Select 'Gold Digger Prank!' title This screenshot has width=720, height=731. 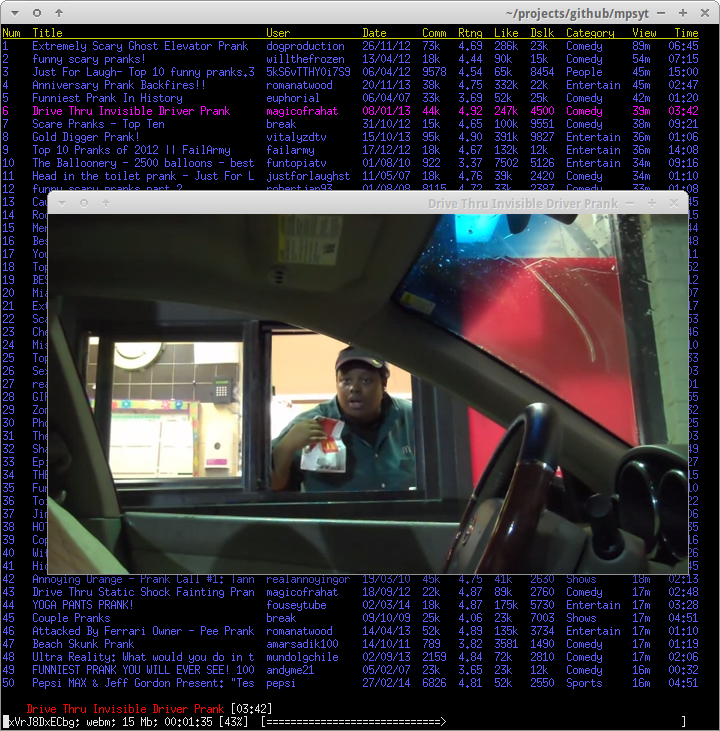point(86,138)
